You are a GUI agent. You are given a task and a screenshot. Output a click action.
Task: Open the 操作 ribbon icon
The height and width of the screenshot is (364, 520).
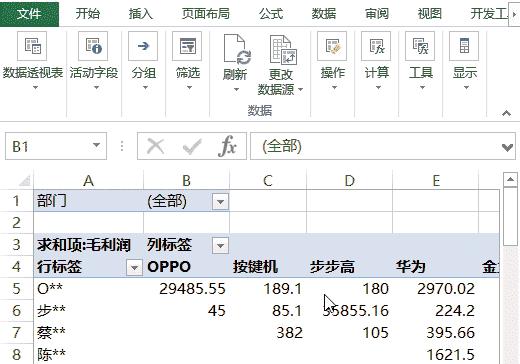(332, 46)
